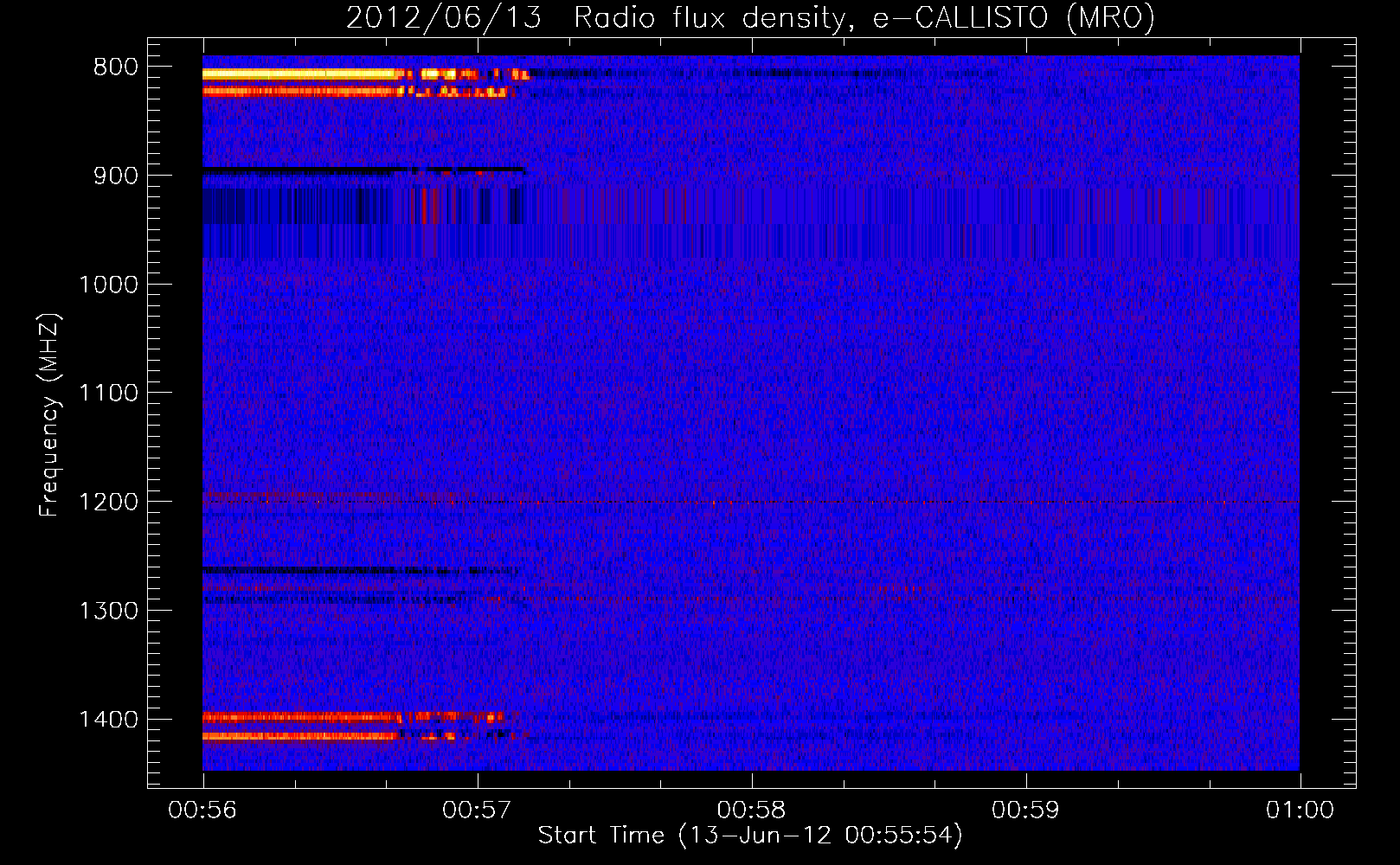Click the 1300 frequency tick label
This screenshot has width=1400, height=865.
(x=109, y=612)
